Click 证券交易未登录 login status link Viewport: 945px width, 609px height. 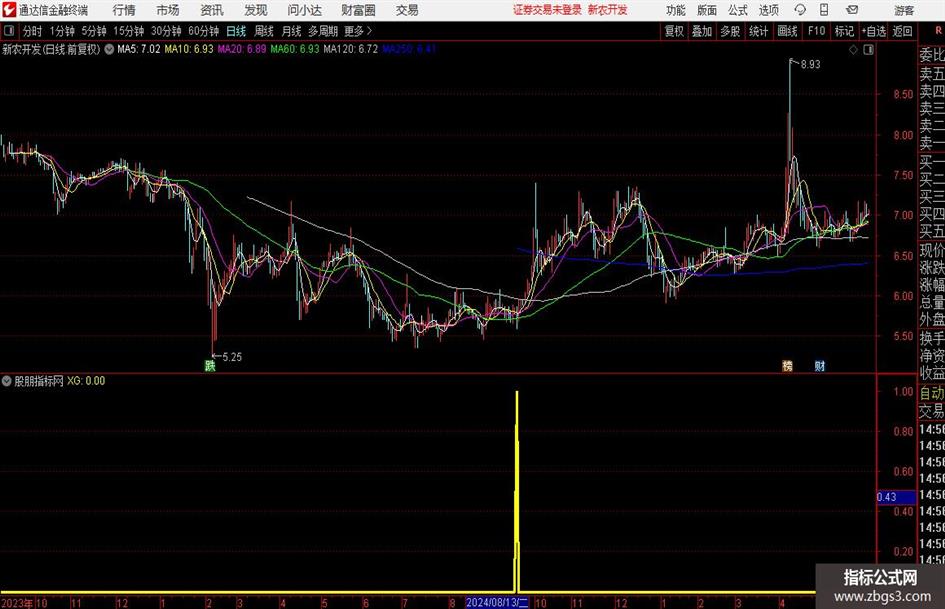click(x=547, y=10)
